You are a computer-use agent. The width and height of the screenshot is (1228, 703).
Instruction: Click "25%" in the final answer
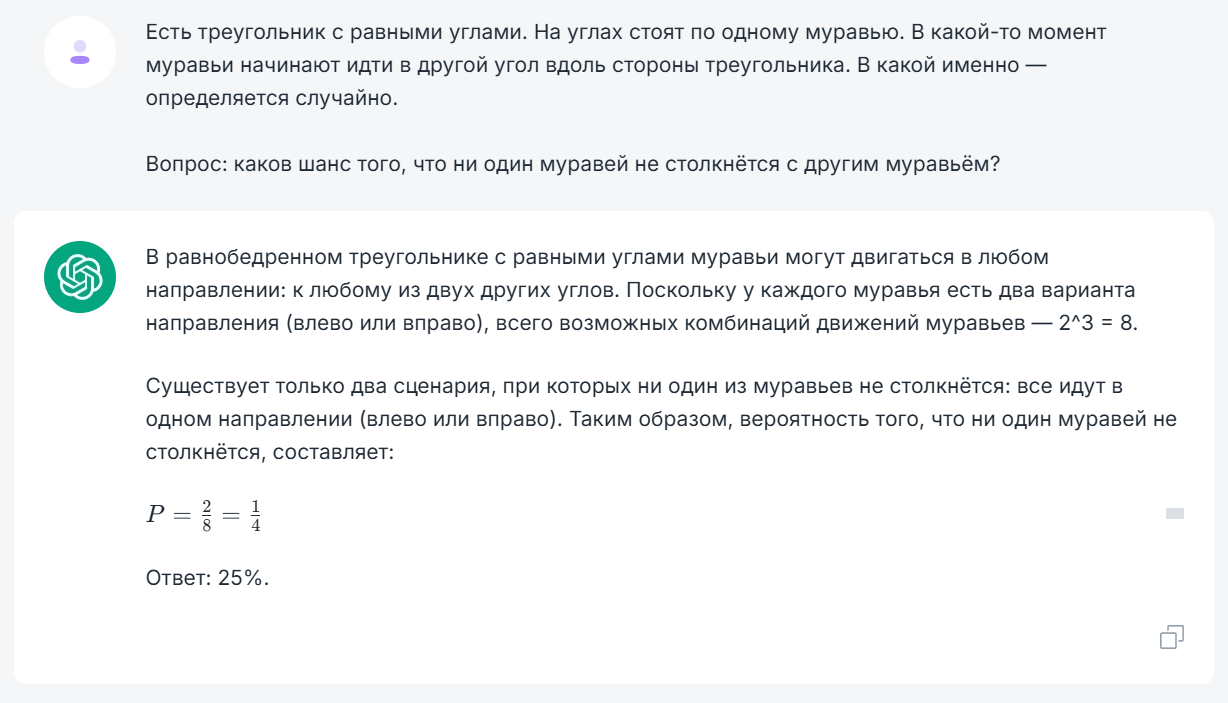pyautogui.click(x=243, y=578)
